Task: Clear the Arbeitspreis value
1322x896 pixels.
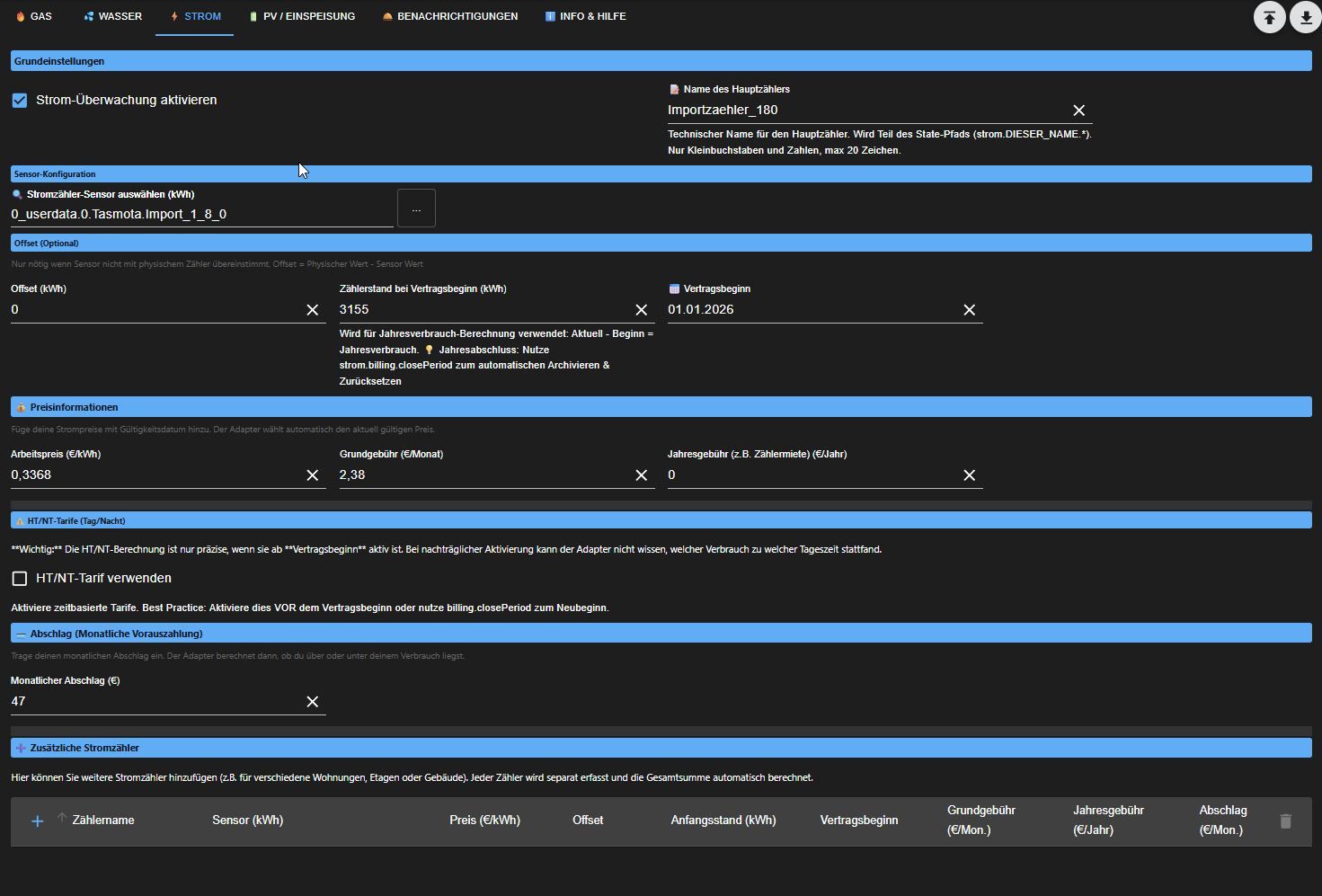Action: point(312,475)
